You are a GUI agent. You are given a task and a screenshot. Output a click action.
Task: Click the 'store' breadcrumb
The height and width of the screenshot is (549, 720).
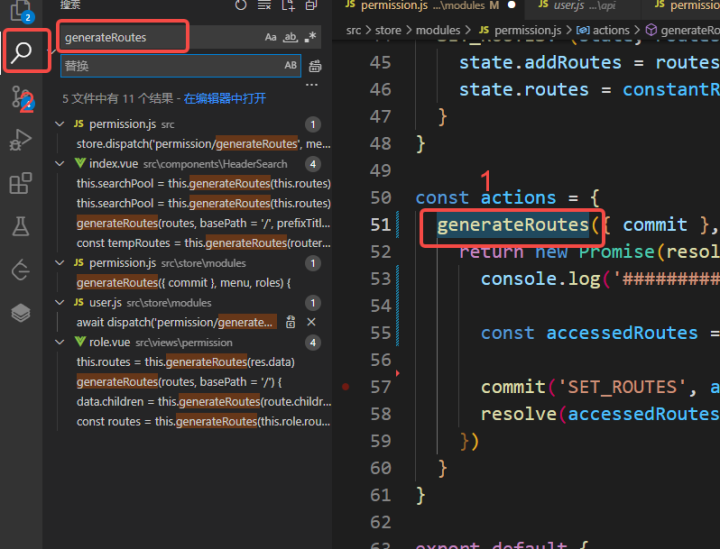(388, 30)
